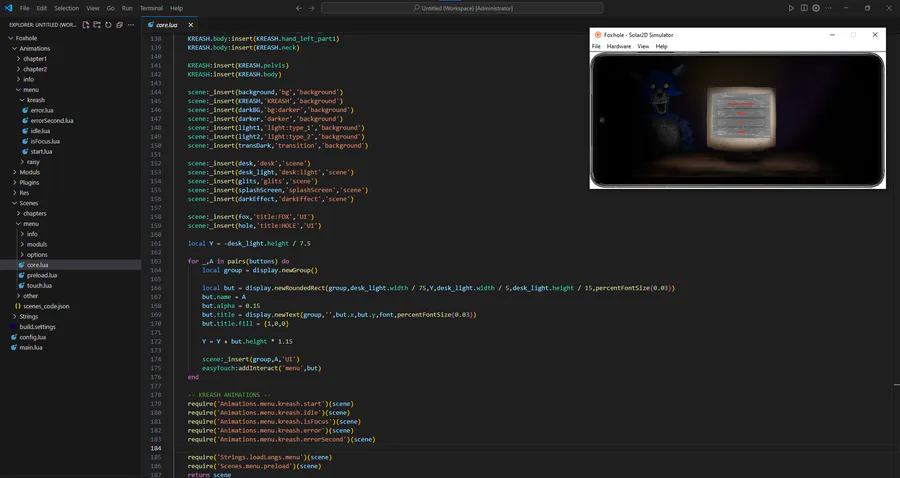Open isFocus.lua file
The height and width of the screenshot is (478, 900).
coord(45,141)
